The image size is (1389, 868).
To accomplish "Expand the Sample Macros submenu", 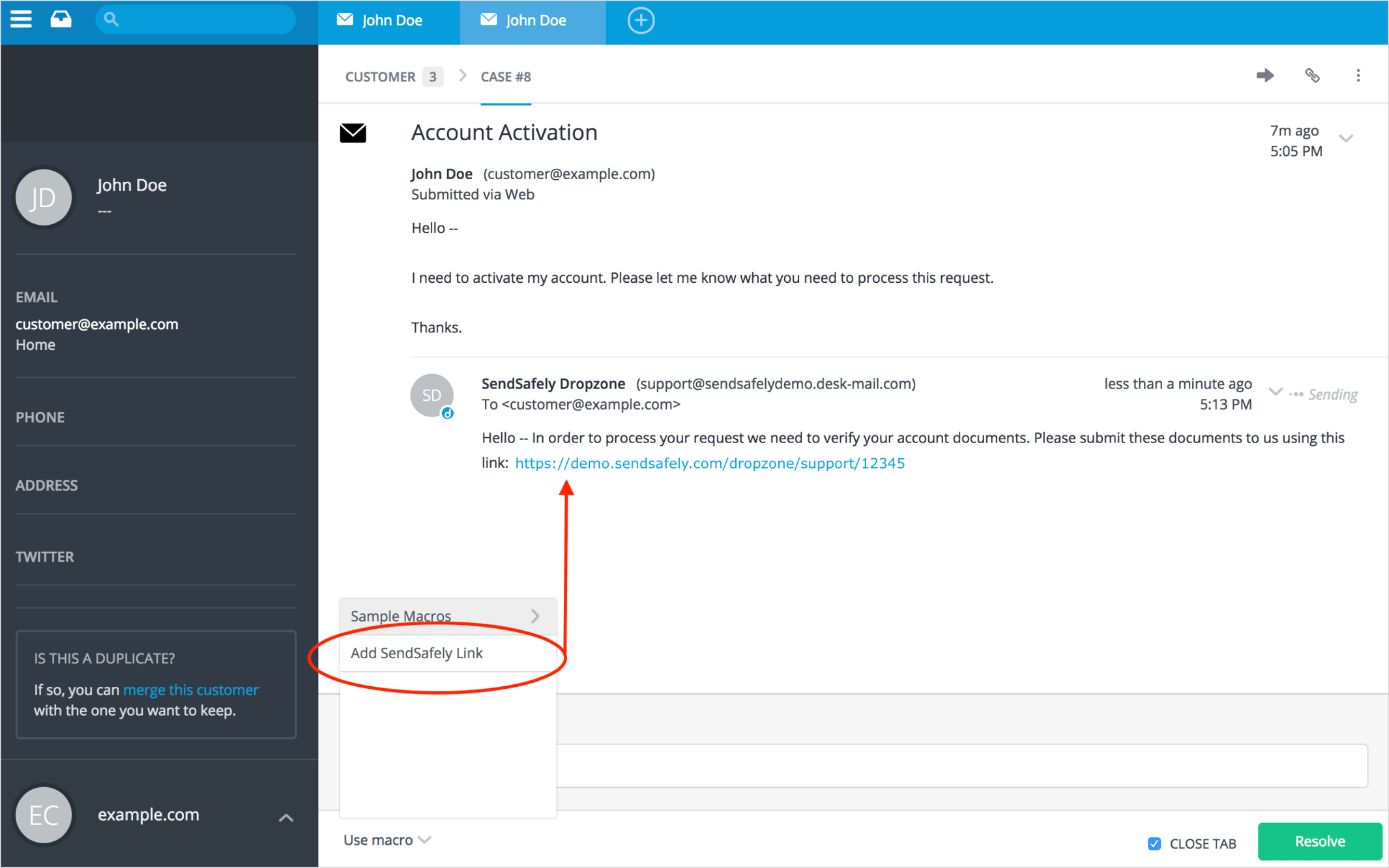I will click(448, 615).
